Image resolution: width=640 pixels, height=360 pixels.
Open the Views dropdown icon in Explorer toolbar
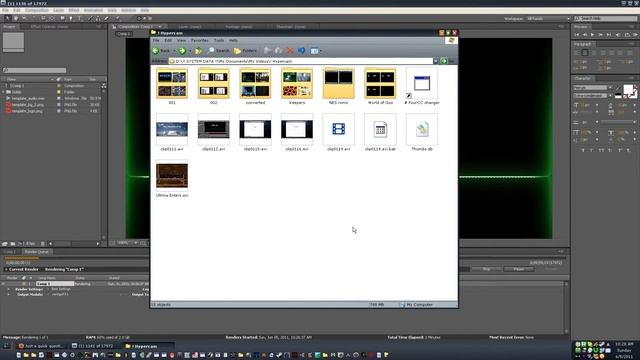click(x=315, y=51)
